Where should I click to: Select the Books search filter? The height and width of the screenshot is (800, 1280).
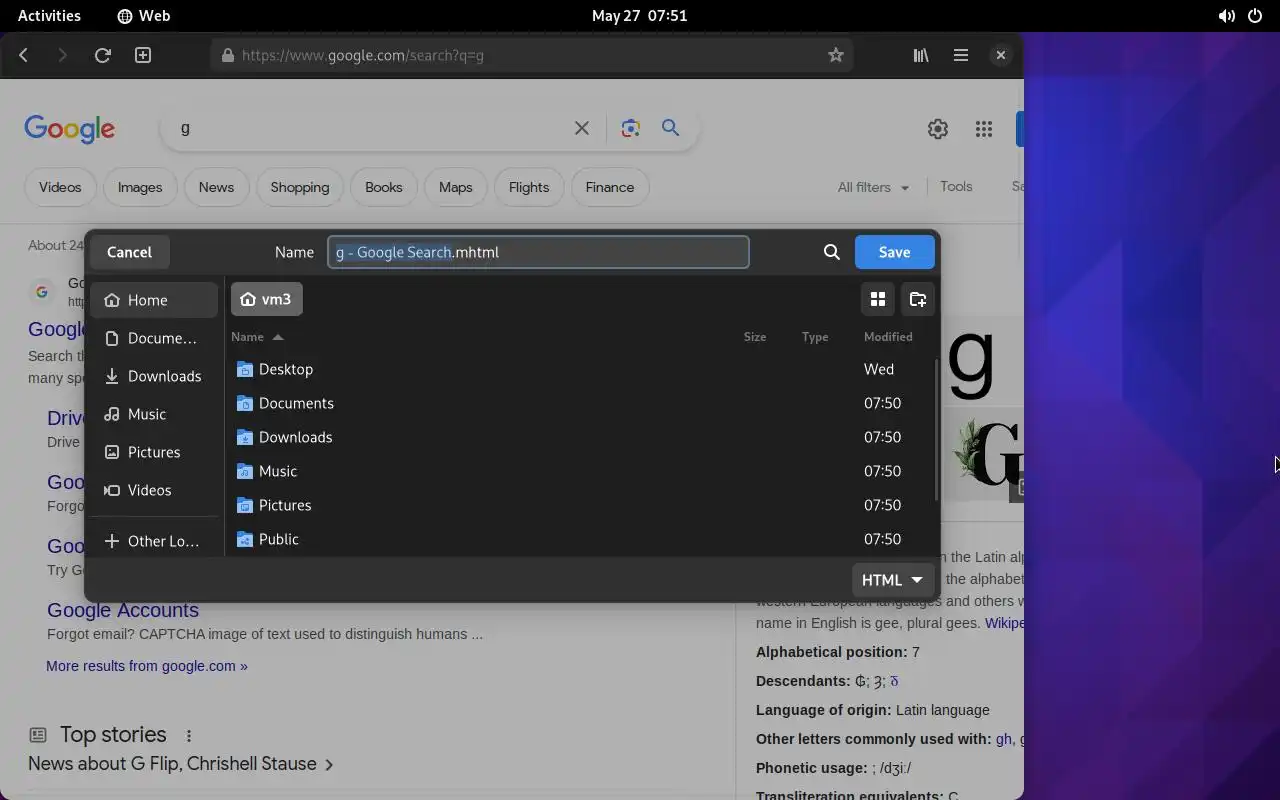tap(384, 187)
